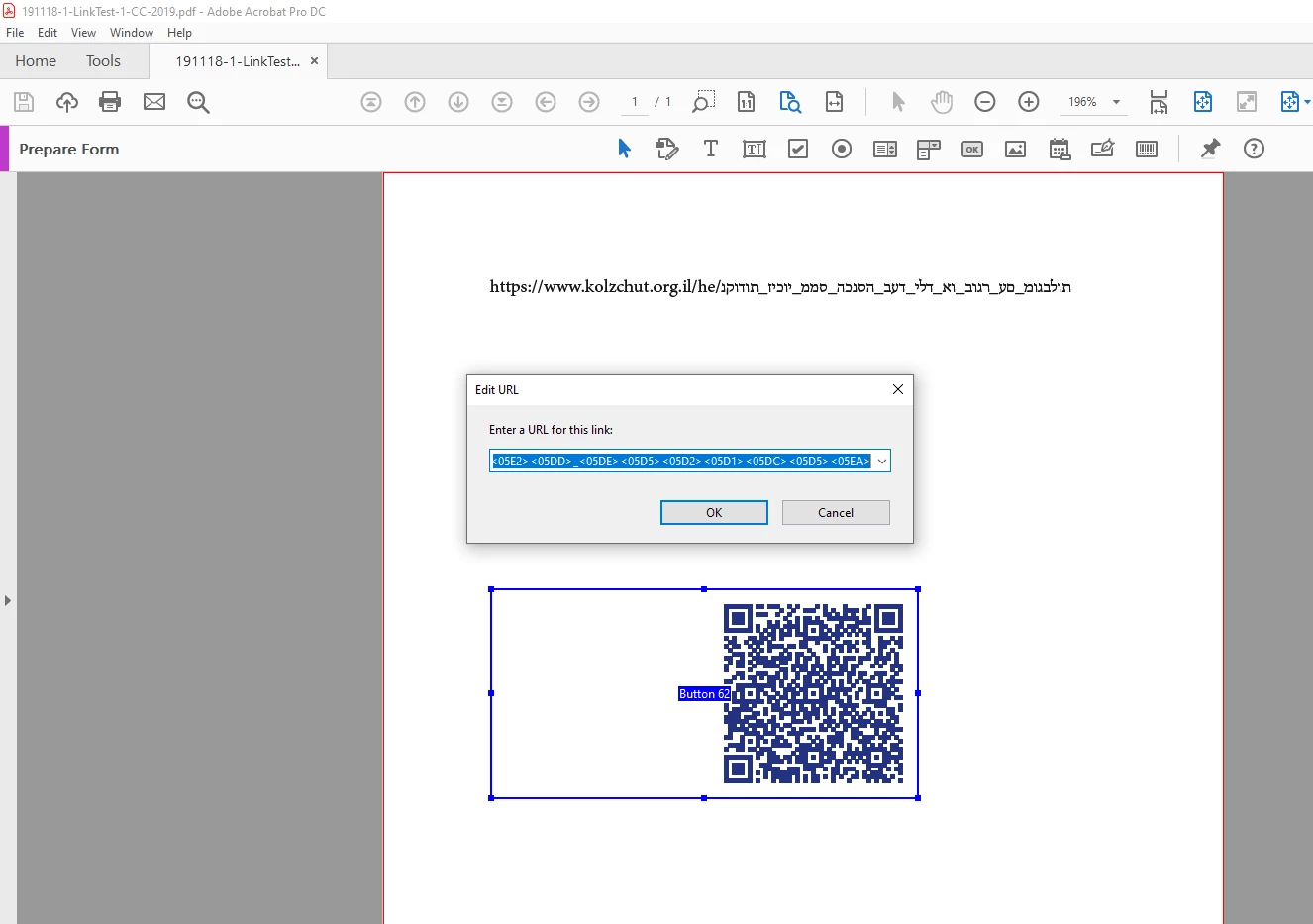Screen dimensions: 1313x924
Task: Select the Add text tool
Action: tap(711, 149)
